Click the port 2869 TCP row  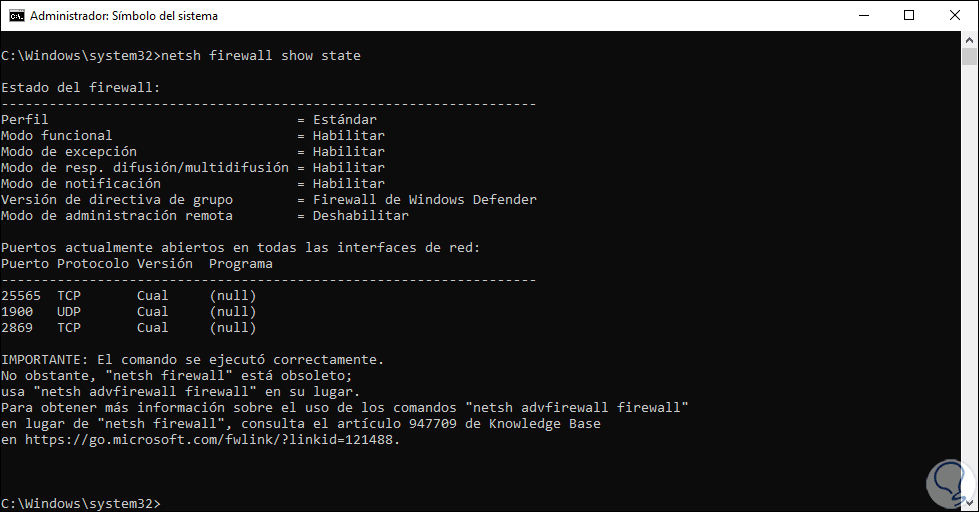pos(128,328)
